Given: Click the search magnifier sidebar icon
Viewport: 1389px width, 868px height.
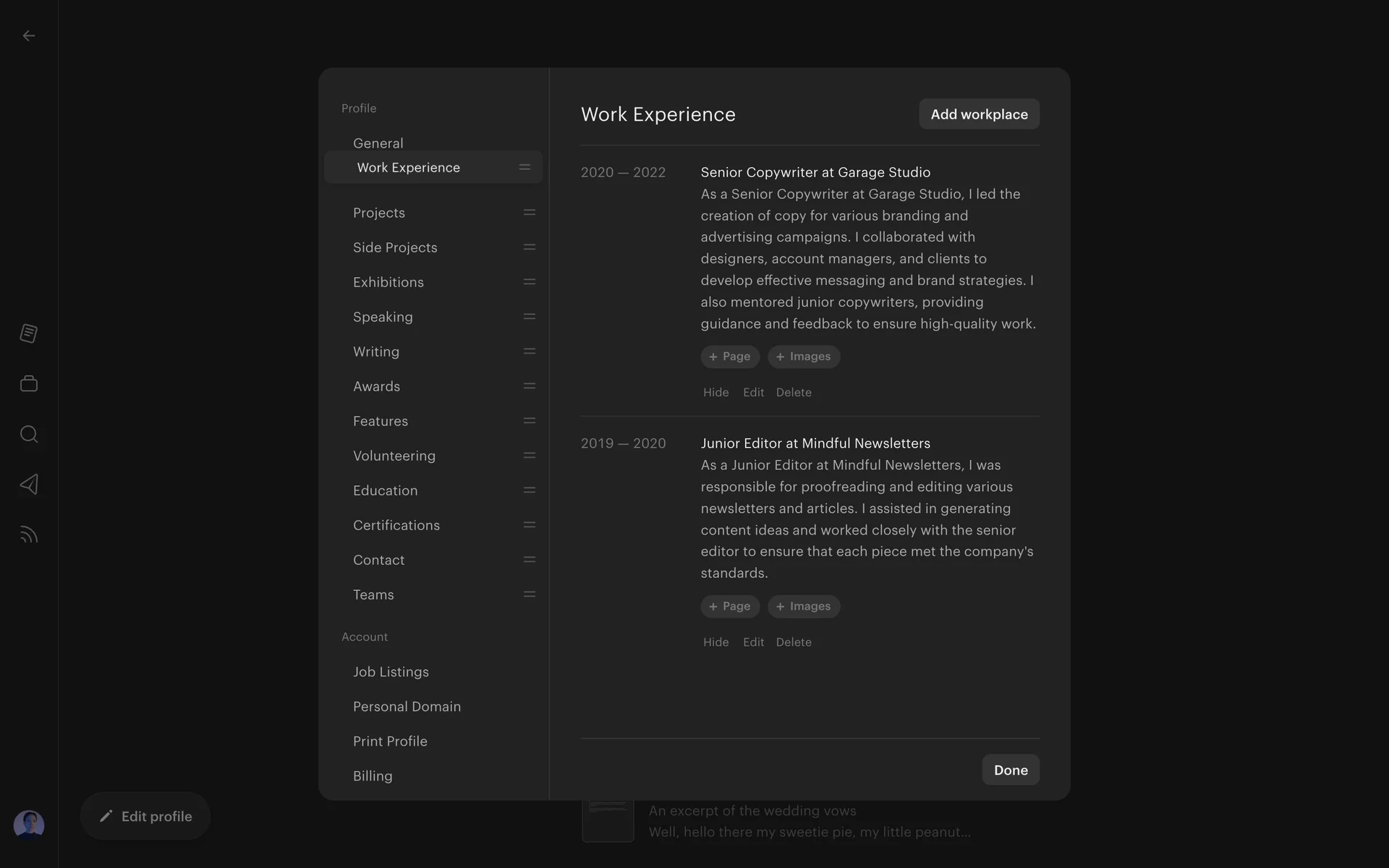Looking at the screenshot, I should [x=29, y=434].
